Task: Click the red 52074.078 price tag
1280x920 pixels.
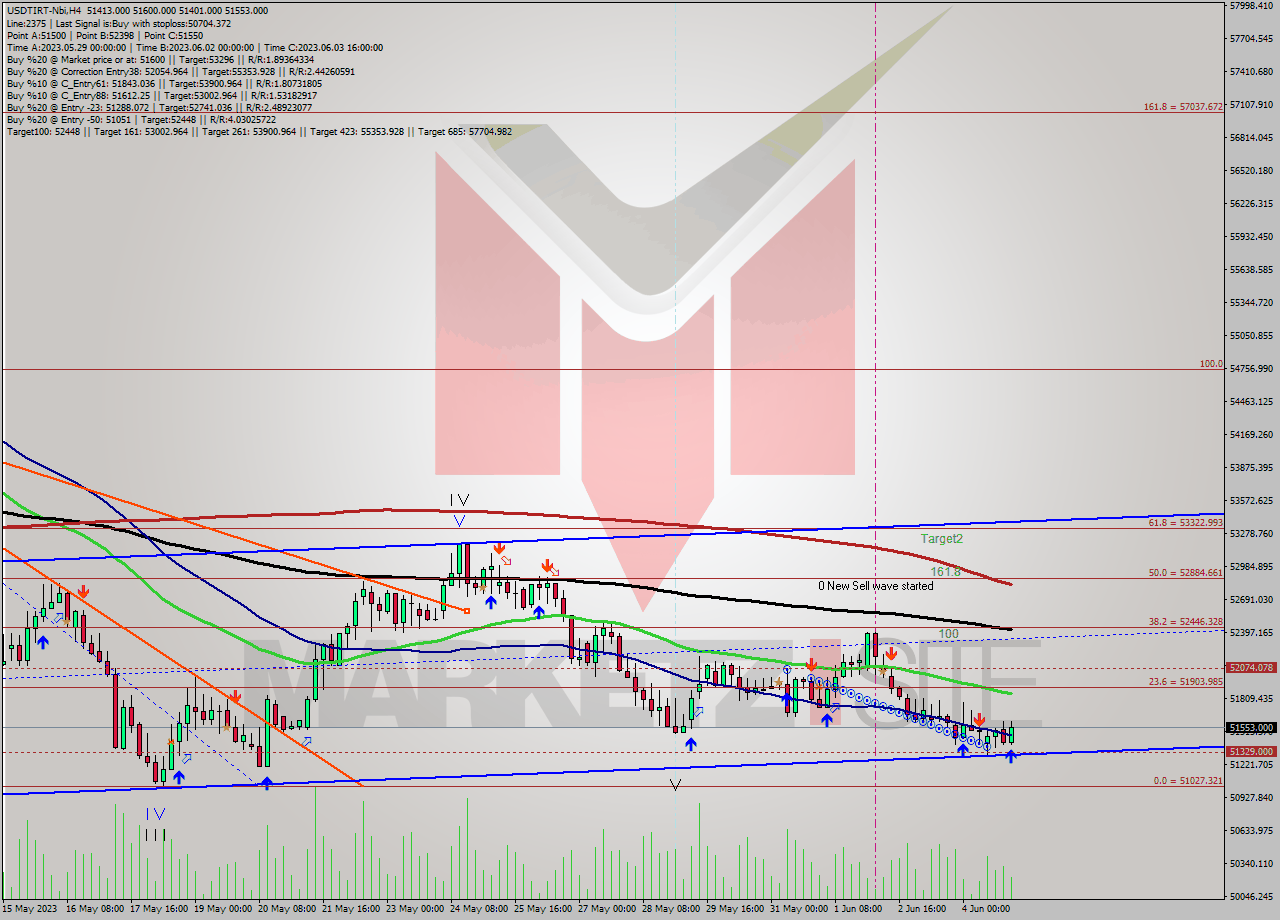Action: click(x=1251, y=667)
